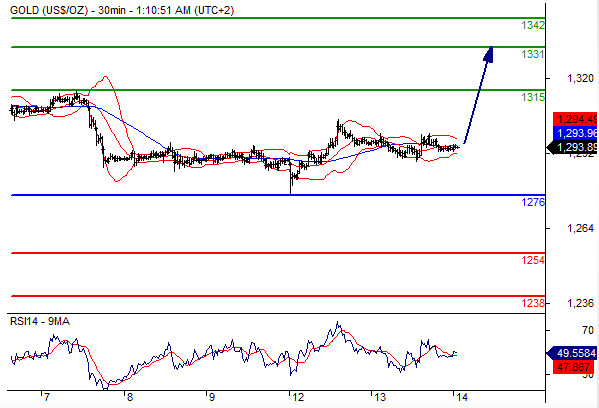Click the red price tag 1,294.49
The image size is (599, 408).
coord(575,119)
